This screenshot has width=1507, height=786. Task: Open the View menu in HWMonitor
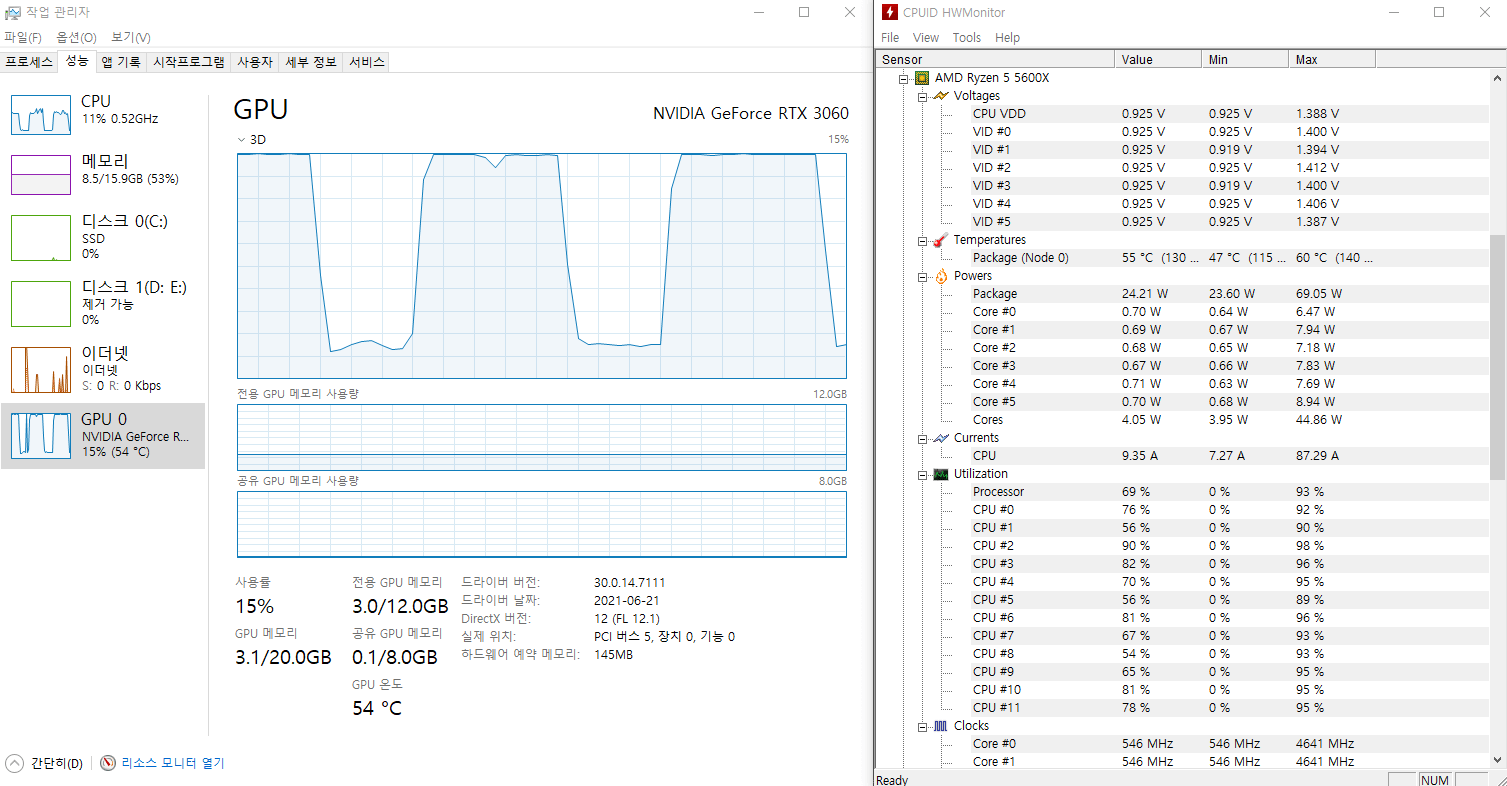coord(926,37)
